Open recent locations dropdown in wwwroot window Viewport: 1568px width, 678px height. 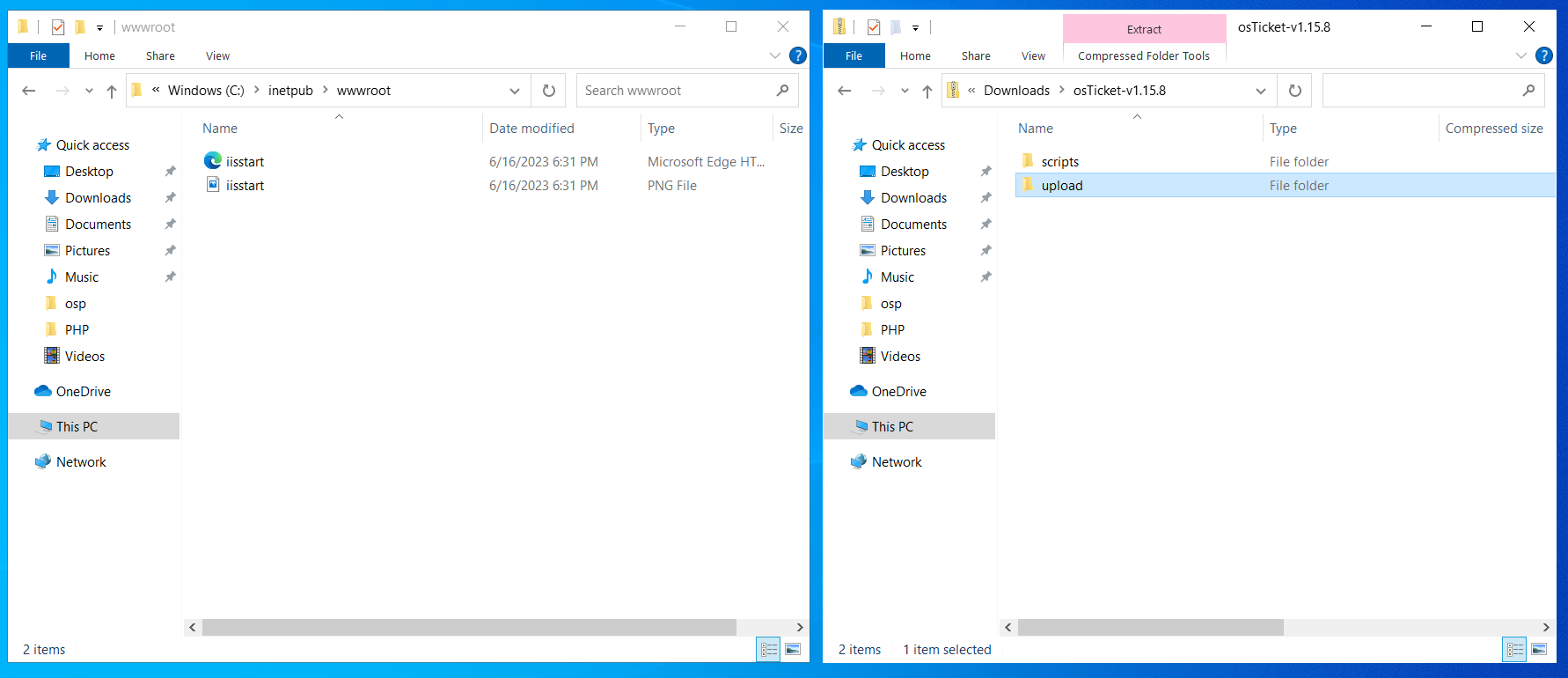pos(89,91)
